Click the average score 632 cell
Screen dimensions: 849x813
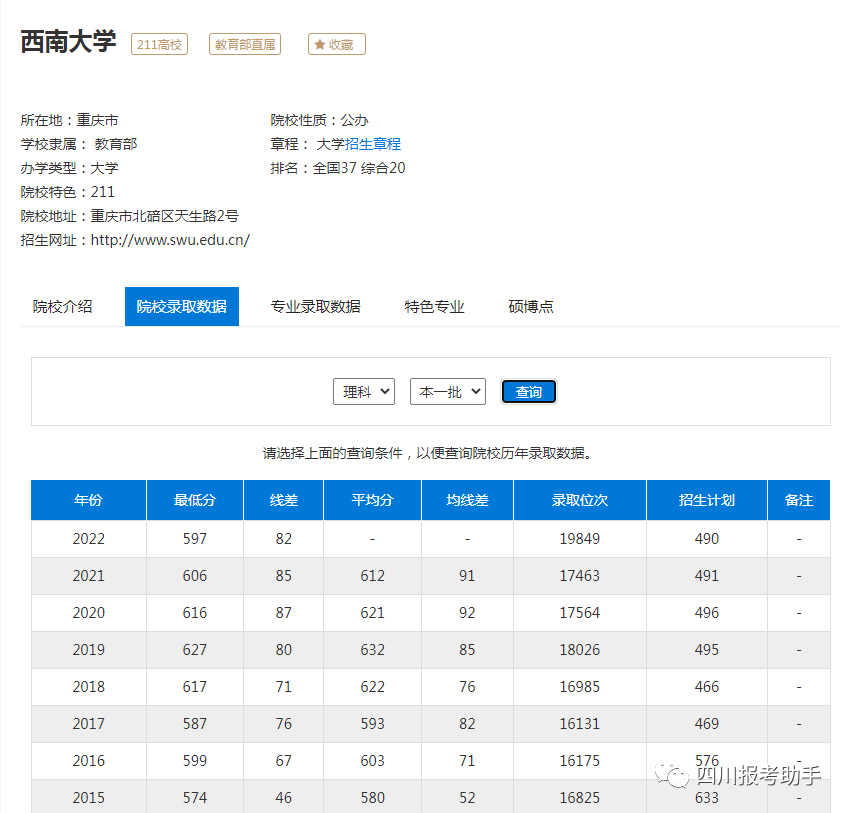373,650
